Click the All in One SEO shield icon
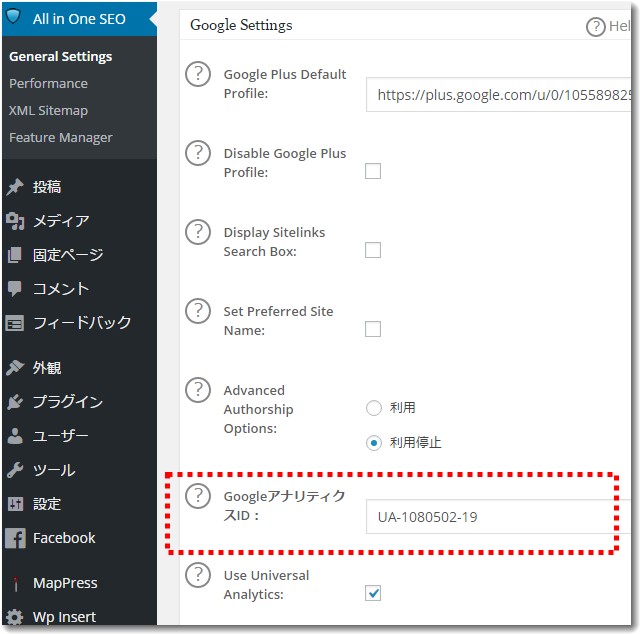This screenshot has width=640, height=634. tap(13, 17)
